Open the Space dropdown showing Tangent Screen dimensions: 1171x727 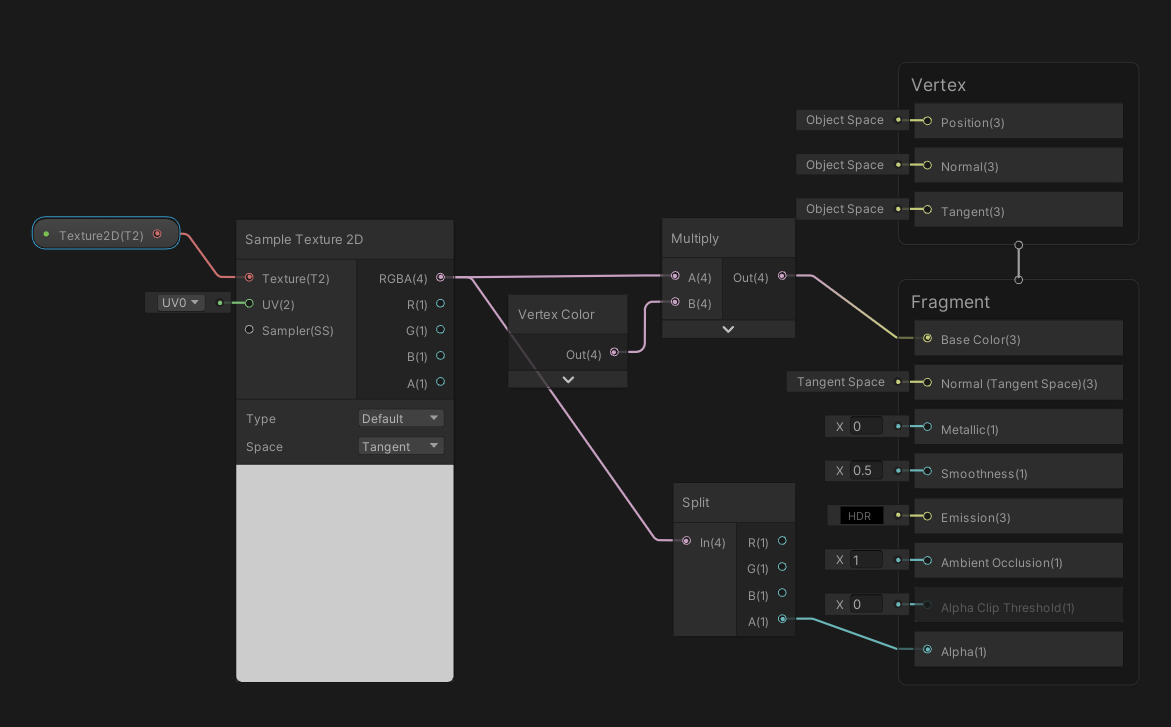(x=401, y=446)
